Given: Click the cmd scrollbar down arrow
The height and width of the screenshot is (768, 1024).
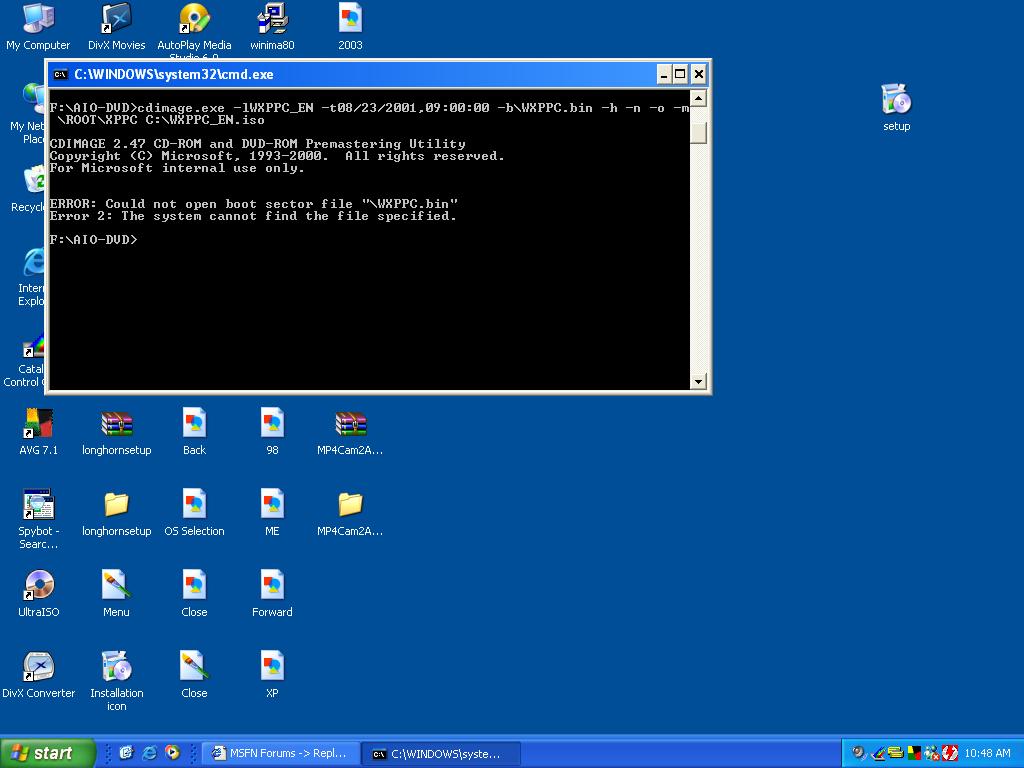Looking at the screenshot, I should tap(698, 381).
